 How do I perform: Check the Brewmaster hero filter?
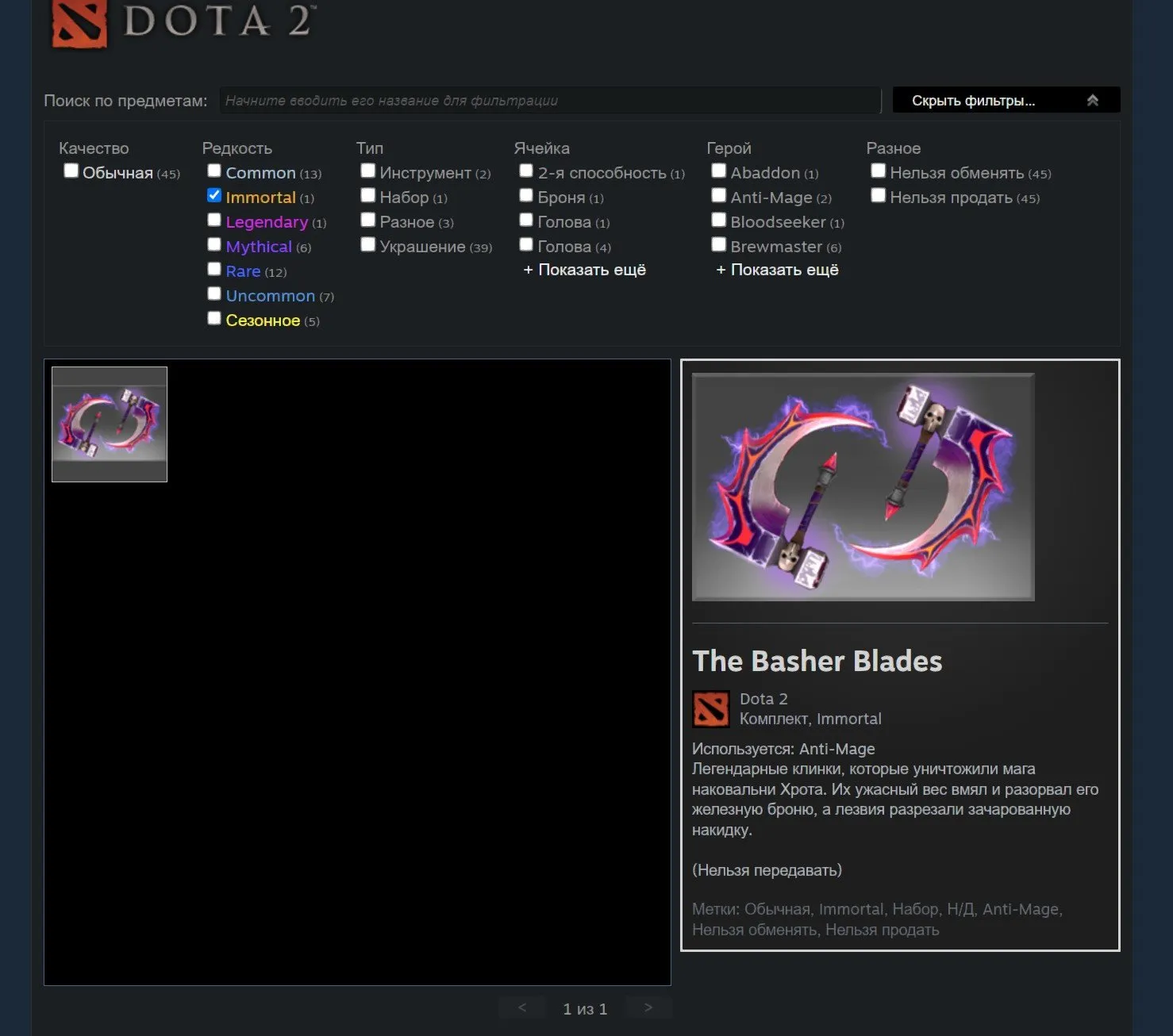click(719, 244)
